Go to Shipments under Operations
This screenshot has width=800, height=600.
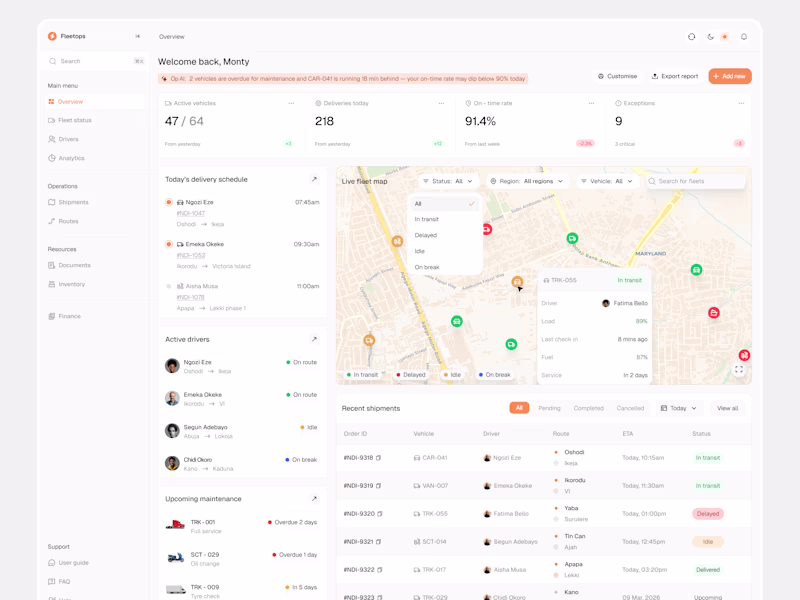[x=95, y=203]
